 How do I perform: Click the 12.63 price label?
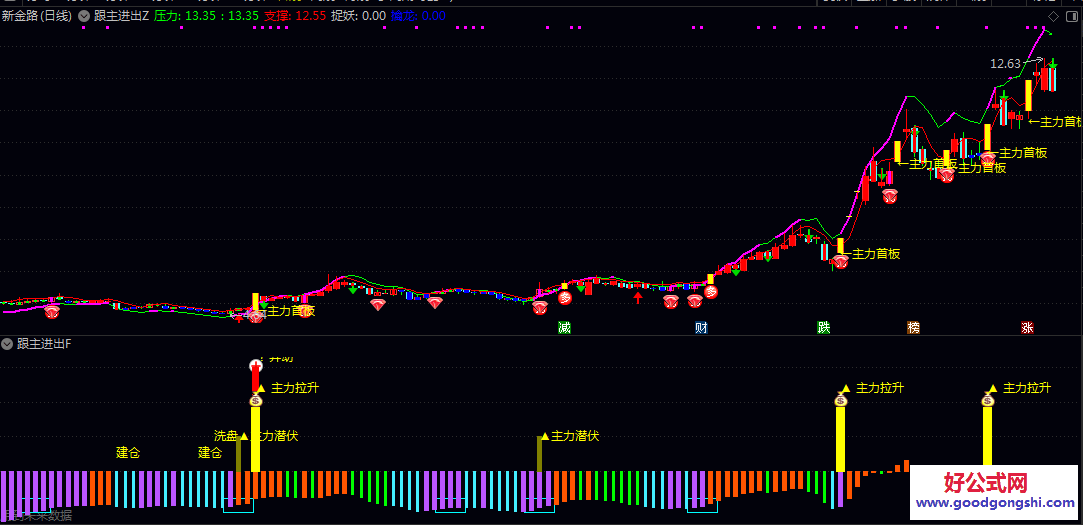pos(1005,64)
